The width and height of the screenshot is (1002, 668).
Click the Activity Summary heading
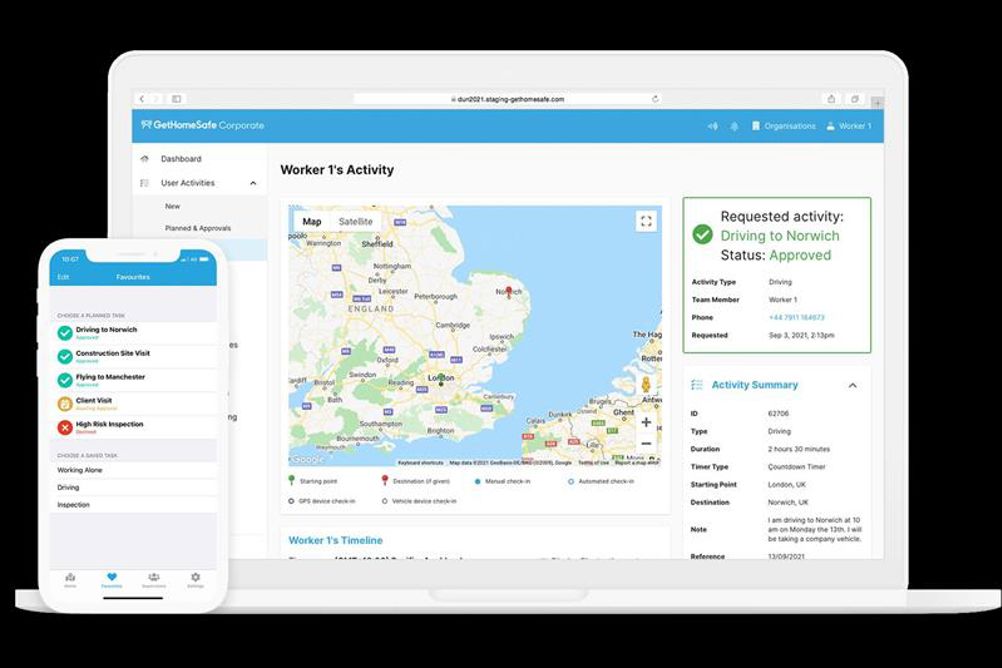(755, 385)
